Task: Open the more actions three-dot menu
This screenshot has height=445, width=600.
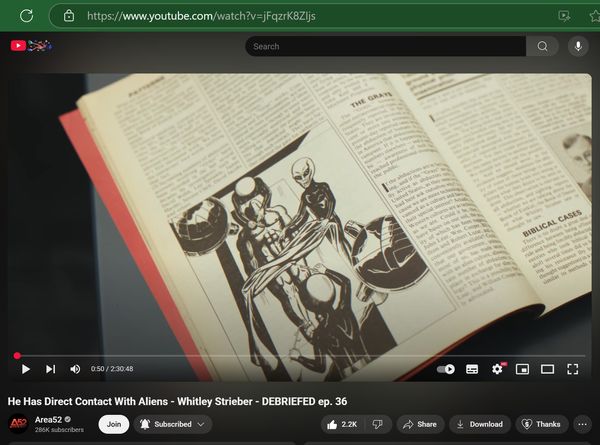Action: [582, 424]
